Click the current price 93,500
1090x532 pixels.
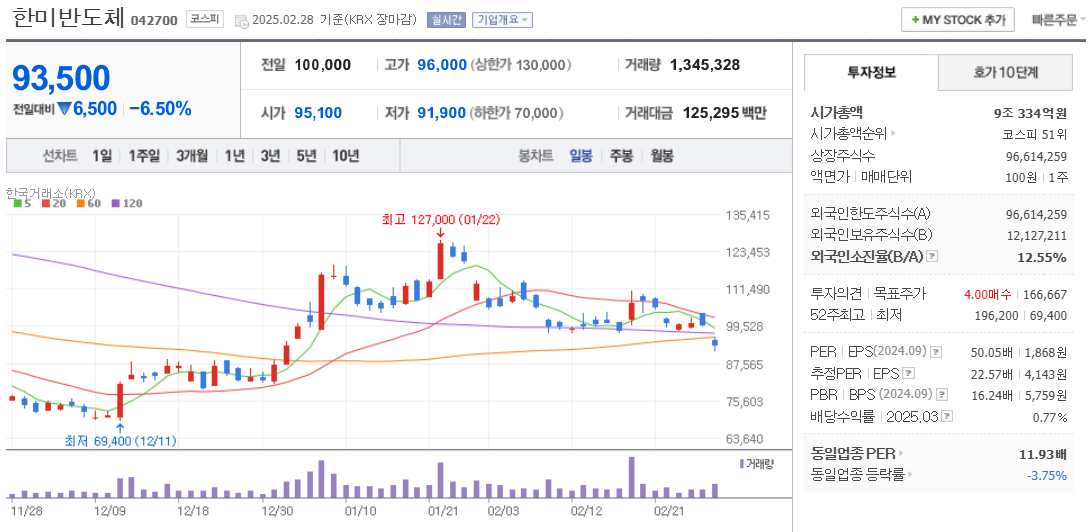(61, 78)
